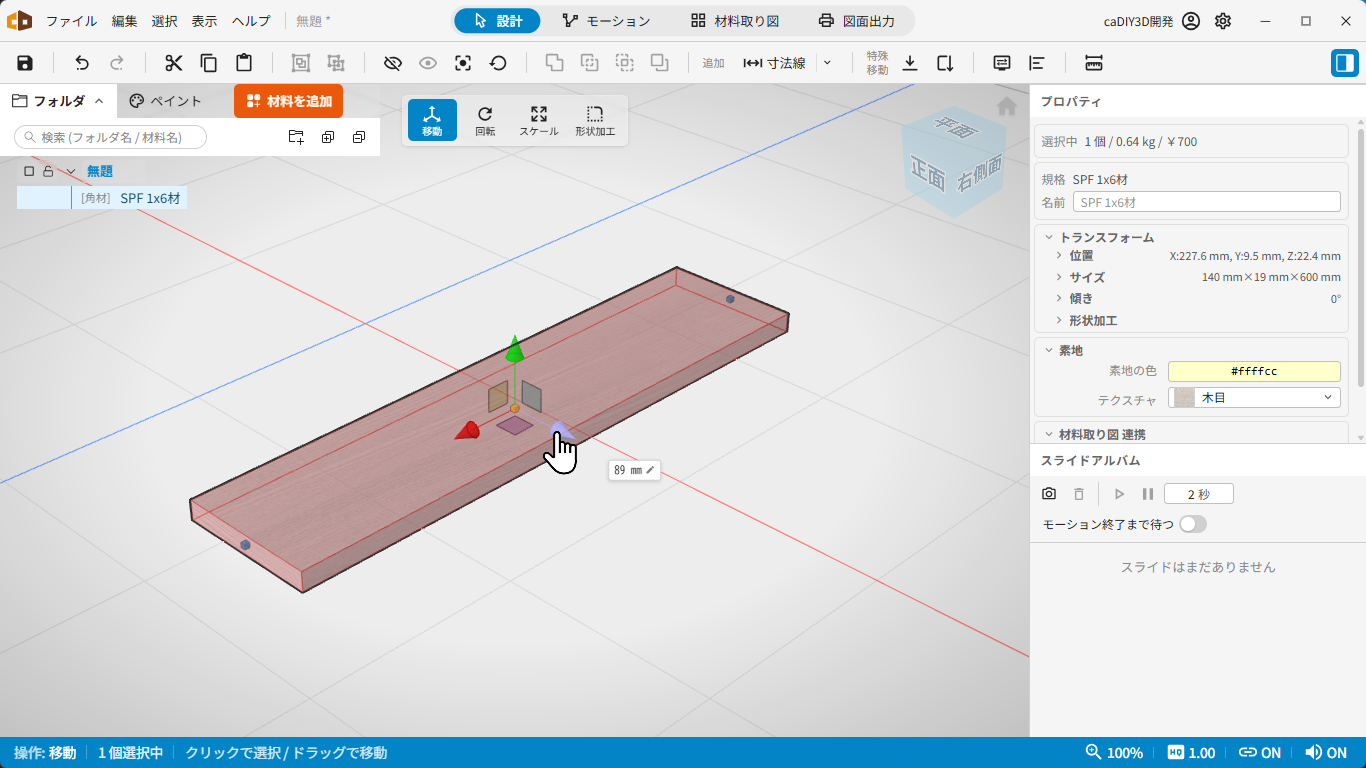The height and width of the screenshot is (768, 1366).
Task: Click the scissors cut icon
Action: coord(174,63)
